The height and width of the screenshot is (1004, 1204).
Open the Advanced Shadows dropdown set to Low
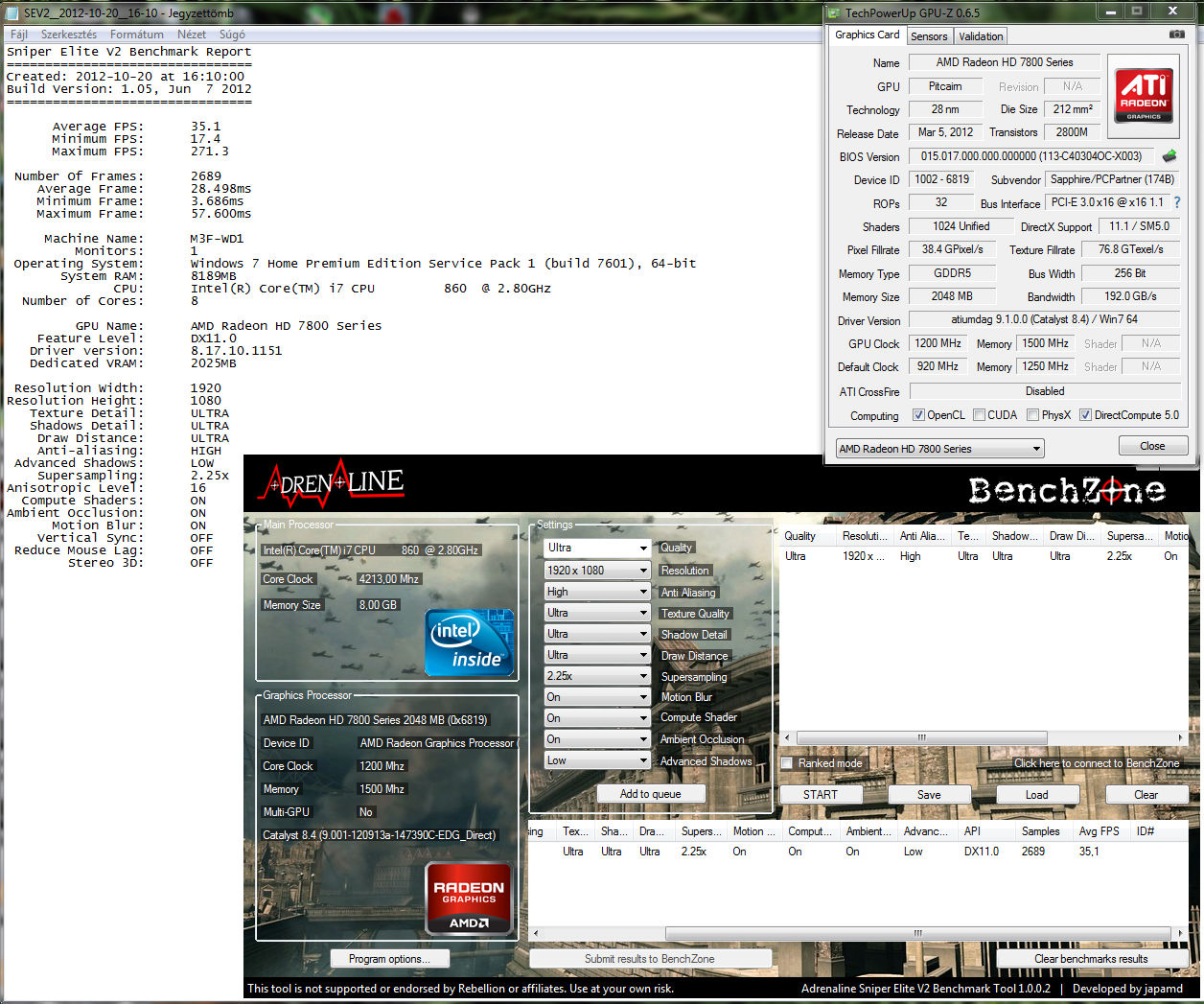pyautogui.click(x=597, y=760)
